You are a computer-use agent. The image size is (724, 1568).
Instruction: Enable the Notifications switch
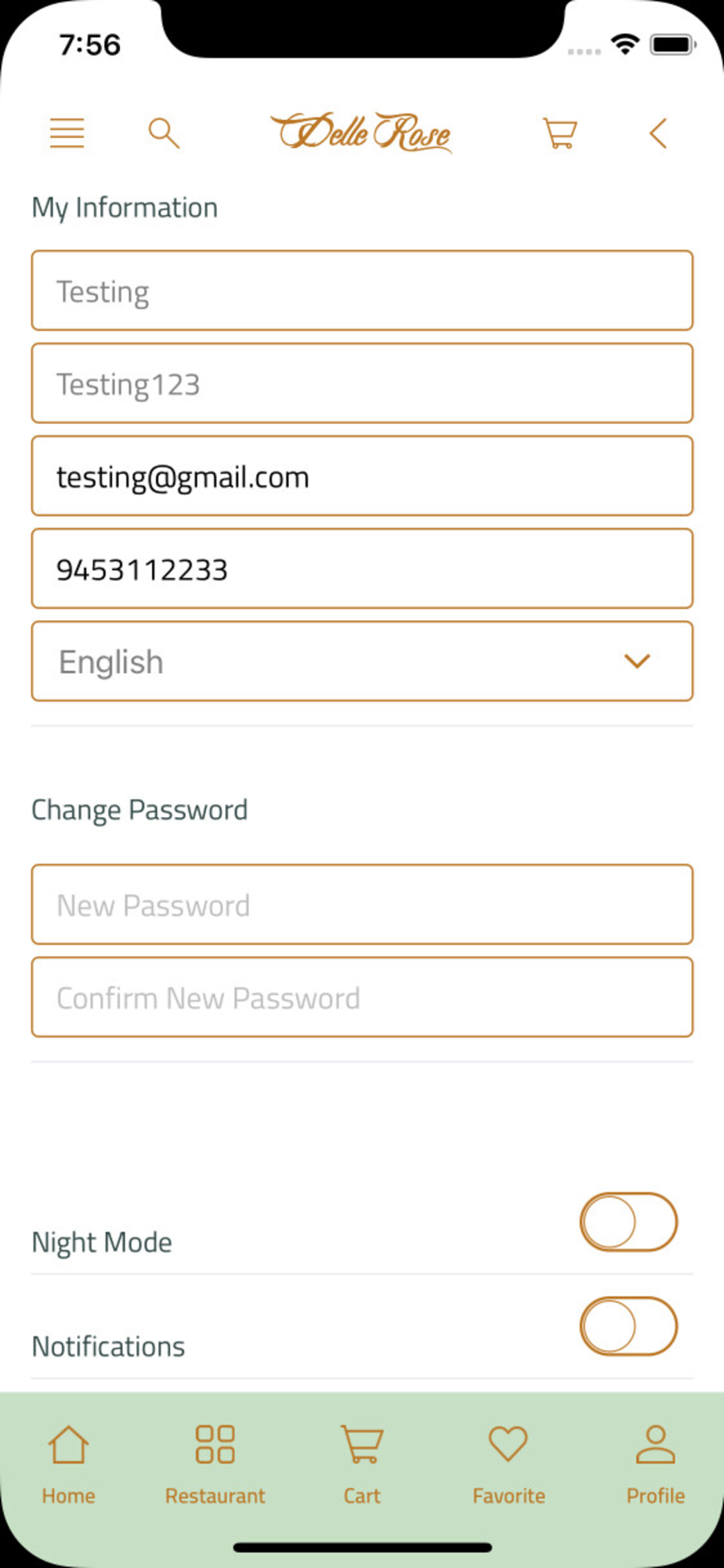(x=628, y=1327)
